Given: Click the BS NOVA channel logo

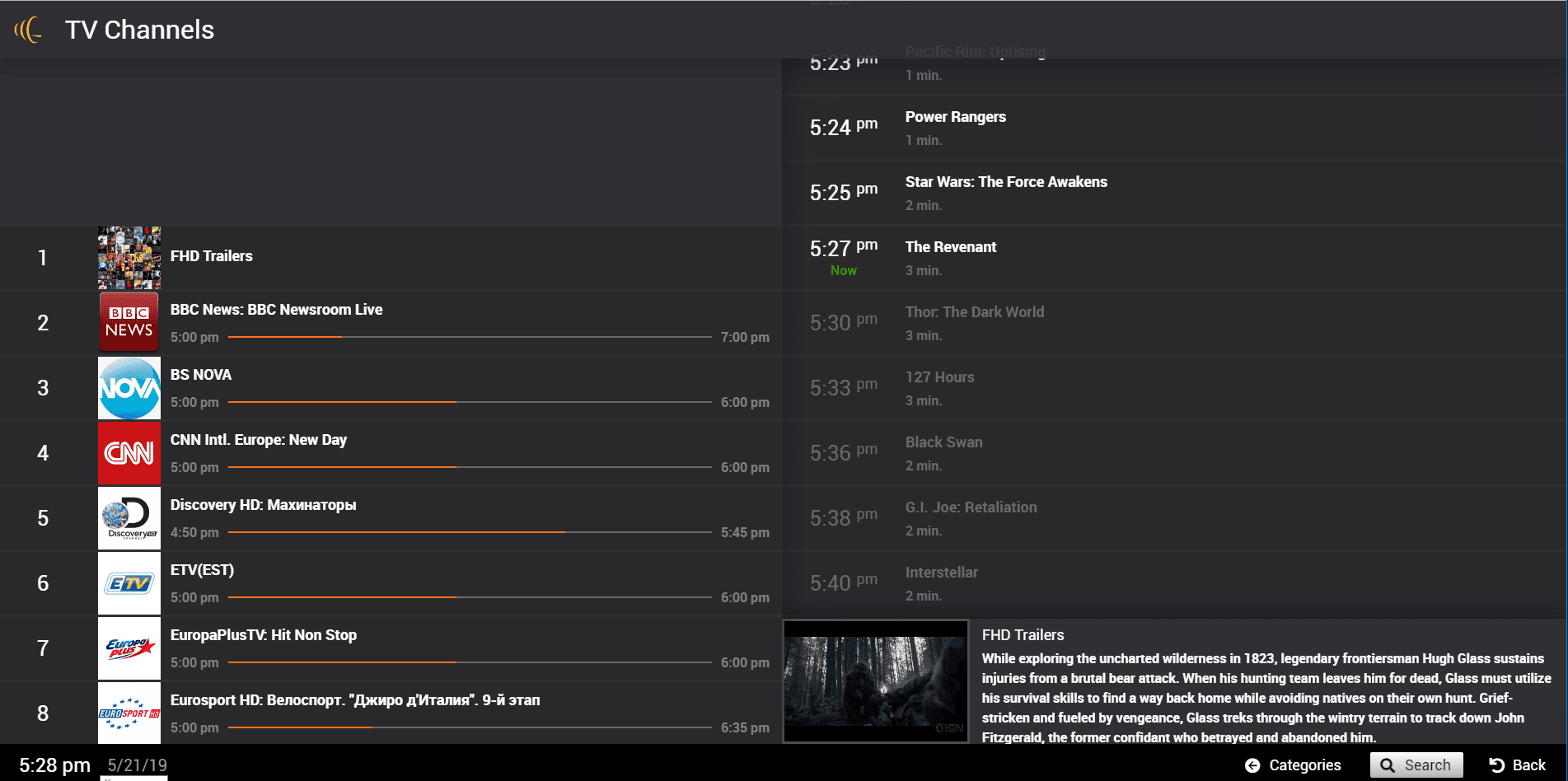Looking at the screenshot, I should pyautogui.click(x=129, y=388).
